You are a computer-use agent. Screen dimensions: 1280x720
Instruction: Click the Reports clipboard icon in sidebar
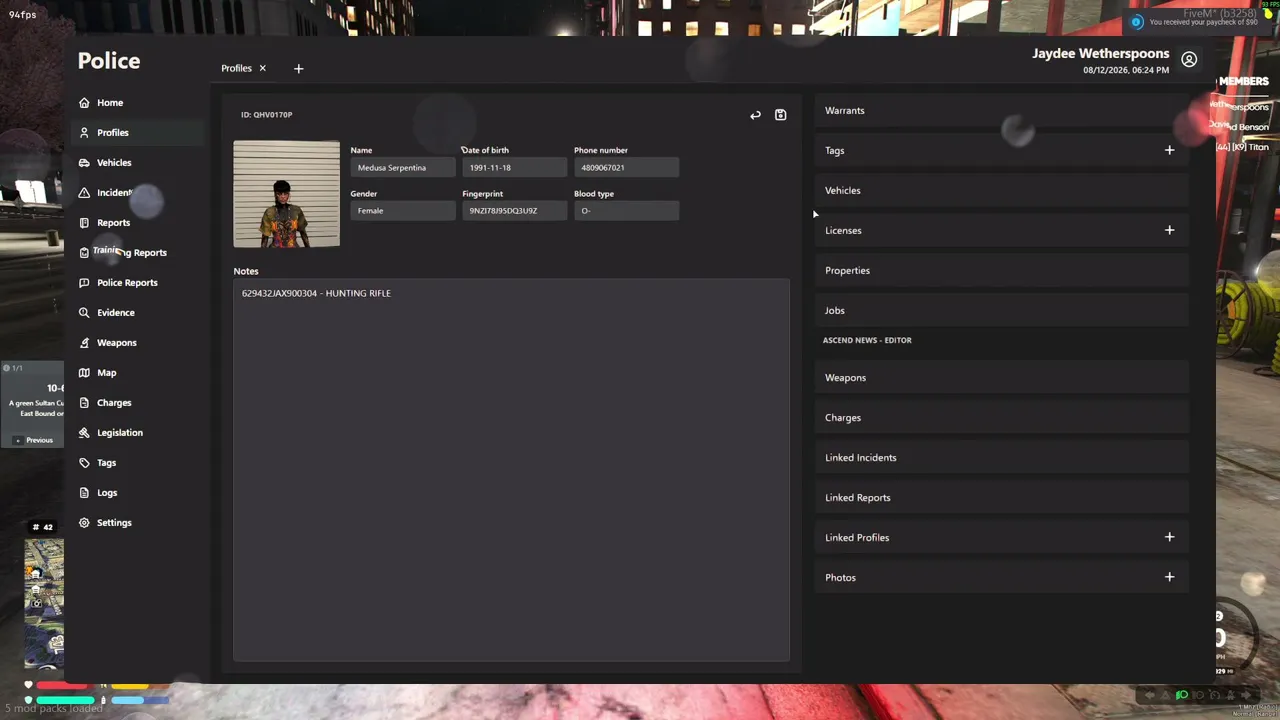pyautogui.click(x=84, y=222)
